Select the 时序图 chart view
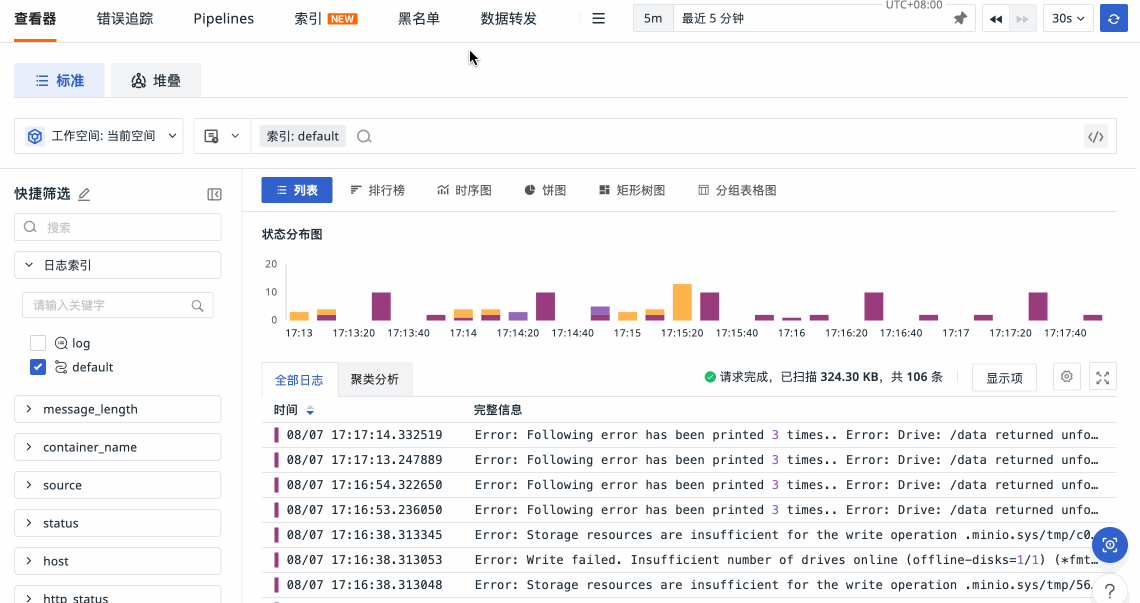 [x=464, y=190]
